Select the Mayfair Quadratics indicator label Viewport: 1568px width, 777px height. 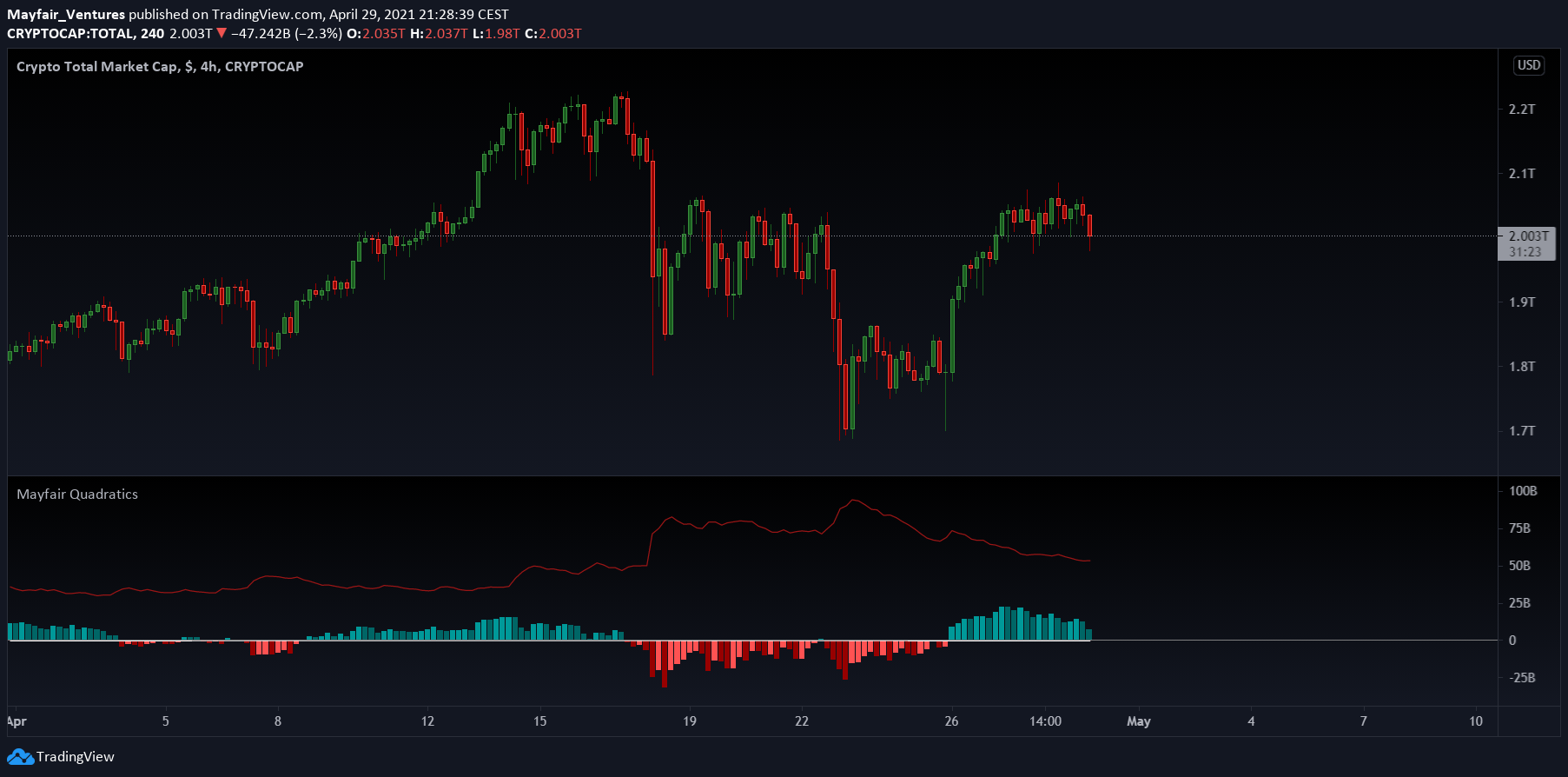pos(77,495)
